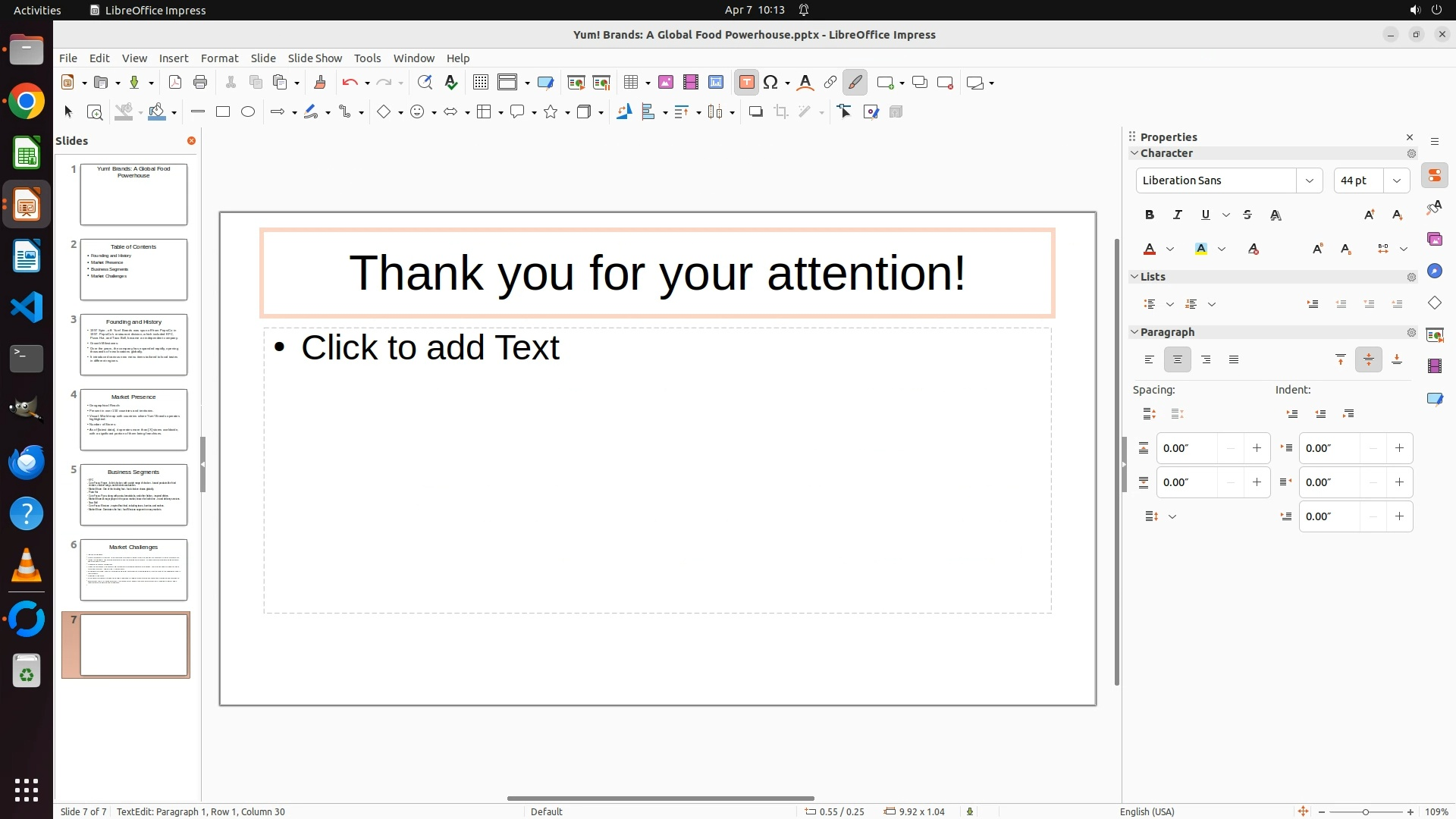1456x819 pixels.
Task: Open the Format menu
Action: click(x=219, y=58)
